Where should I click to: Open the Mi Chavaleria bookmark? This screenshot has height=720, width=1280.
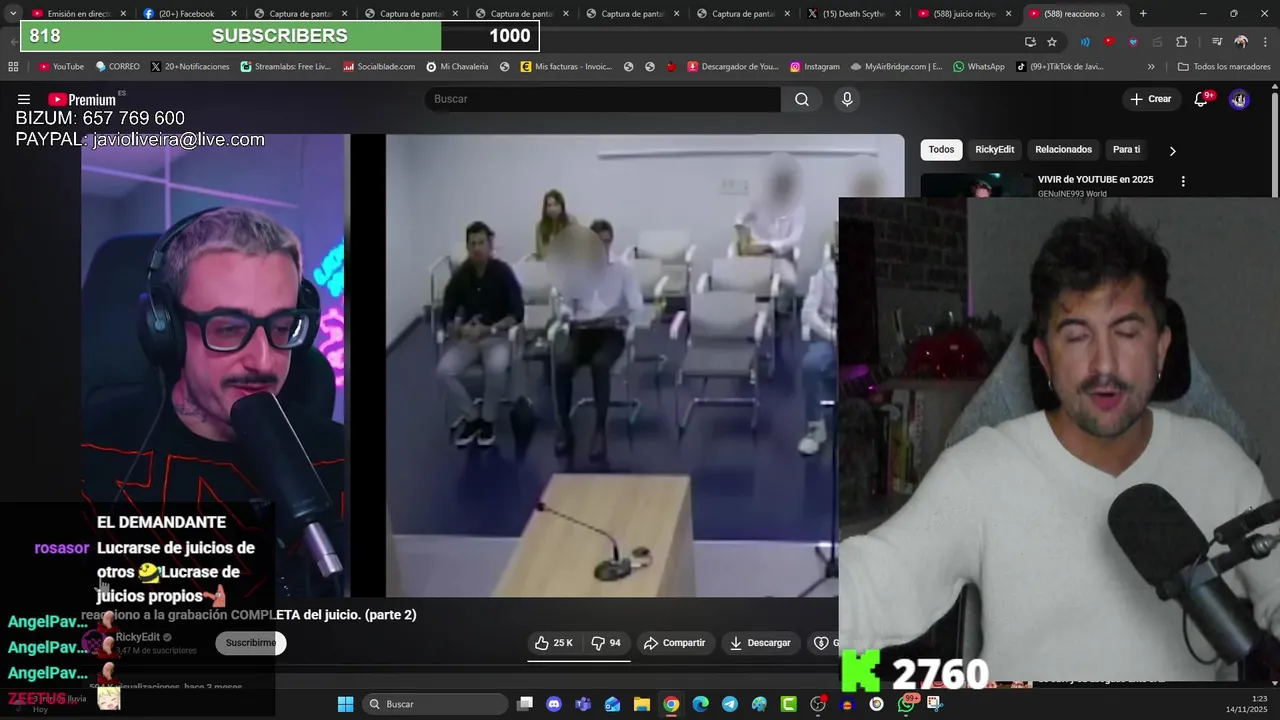pos(457,67)
